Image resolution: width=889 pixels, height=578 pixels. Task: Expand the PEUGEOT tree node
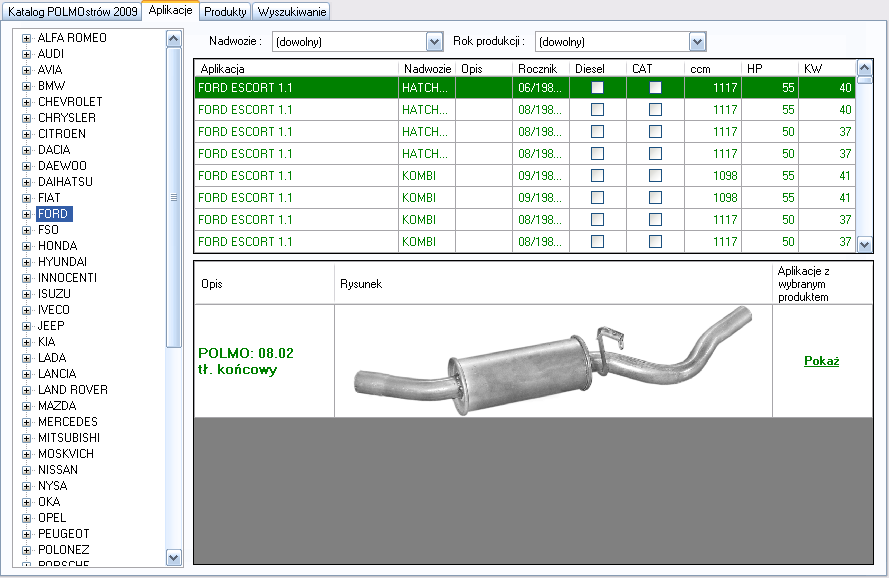tap(26, 534)
